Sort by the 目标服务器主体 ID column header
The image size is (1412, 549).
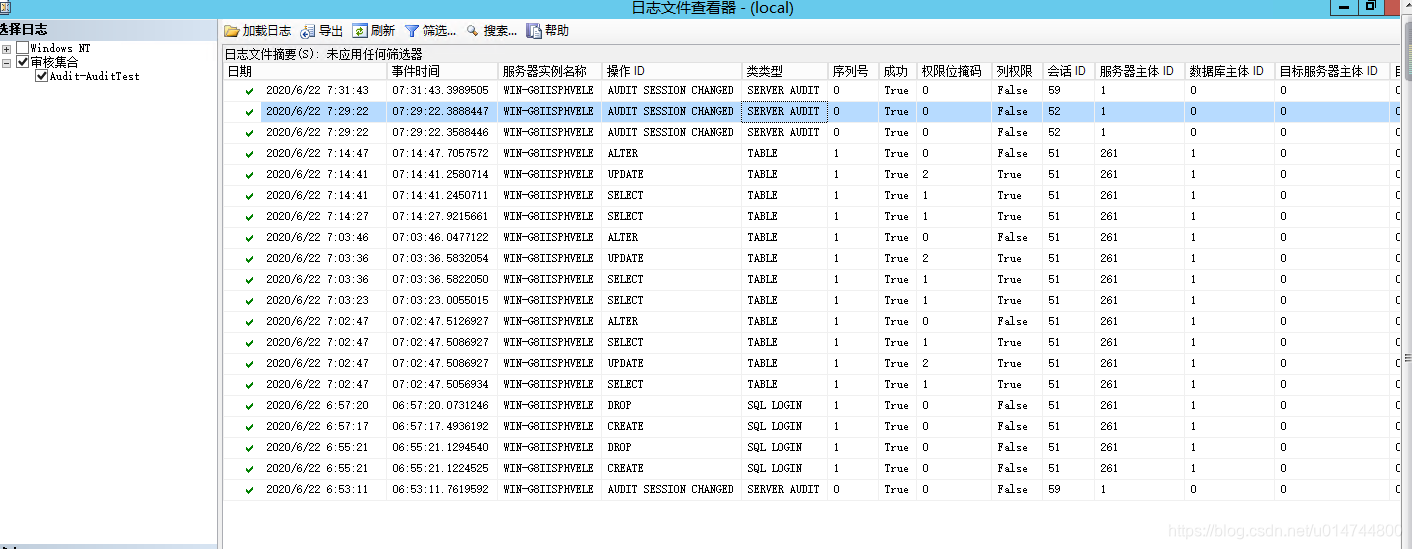tap(1333, 72)
